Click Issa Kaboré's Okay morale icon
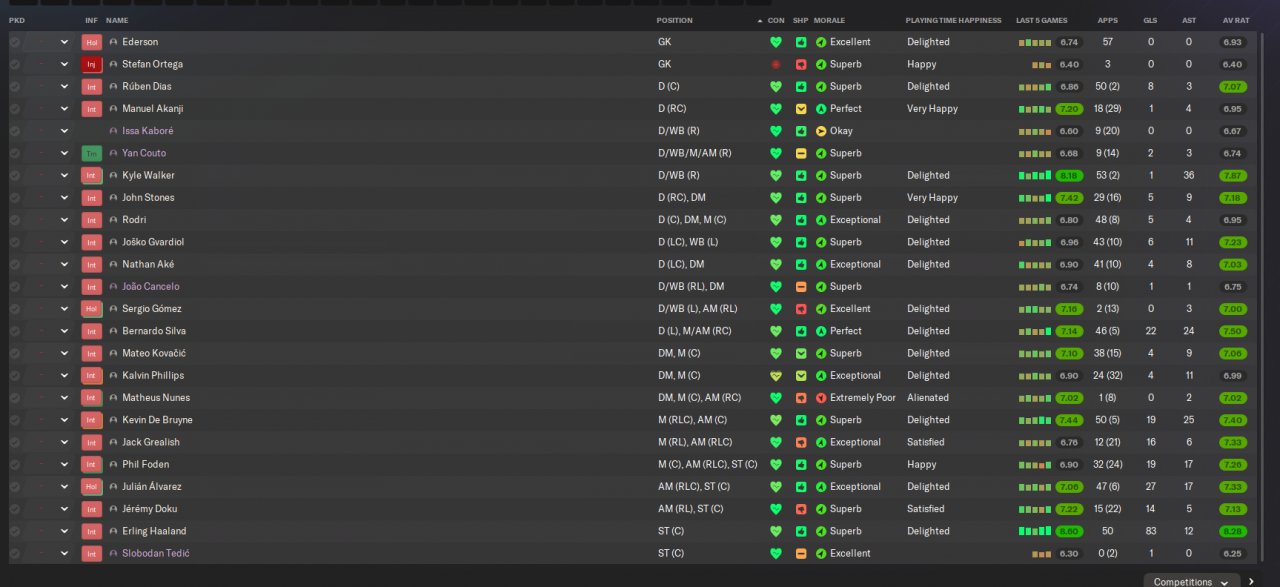 821,131
